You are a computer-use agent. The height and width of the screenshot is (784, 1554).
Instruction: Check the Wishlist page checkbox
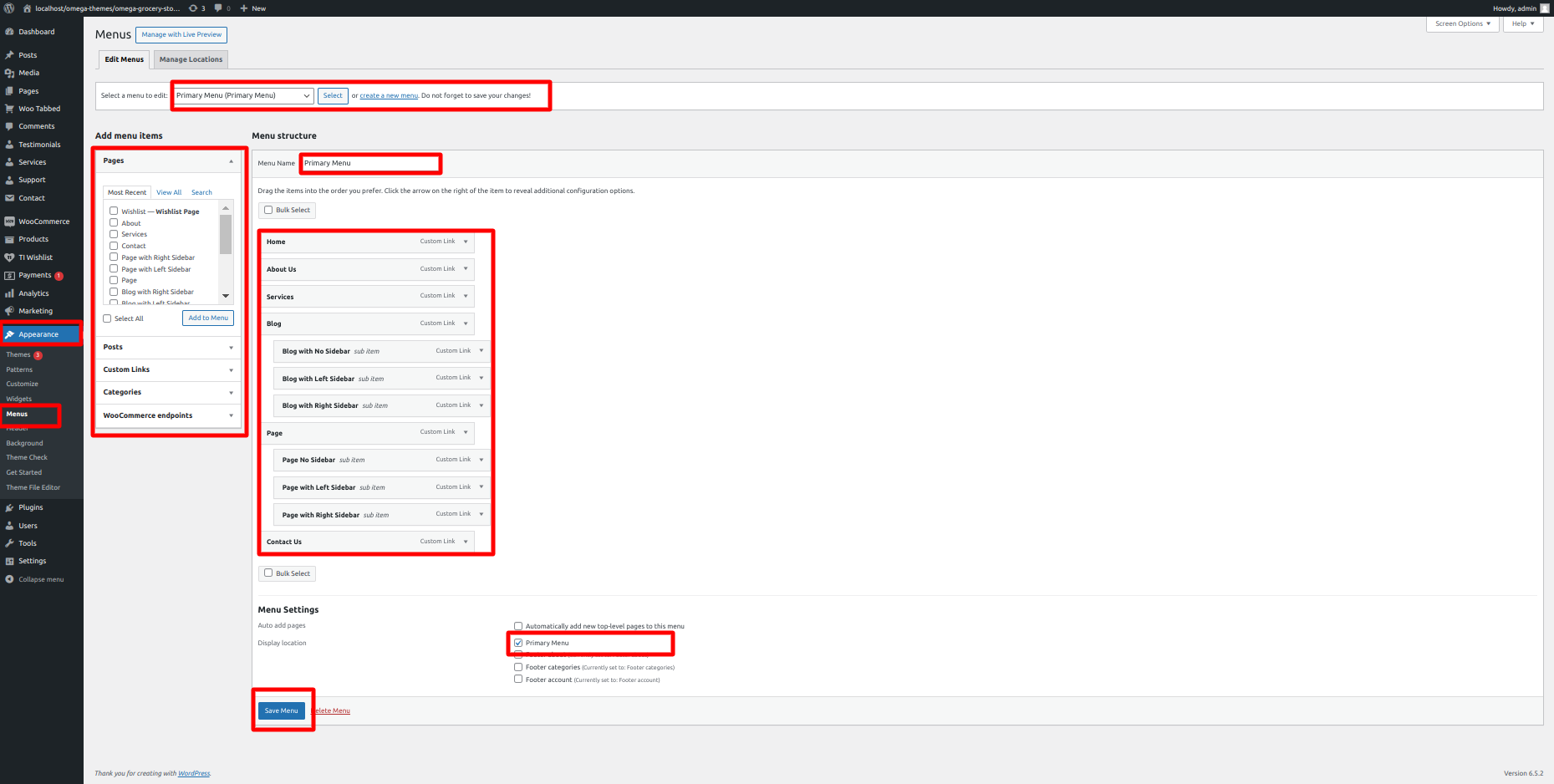coord(114,211)
